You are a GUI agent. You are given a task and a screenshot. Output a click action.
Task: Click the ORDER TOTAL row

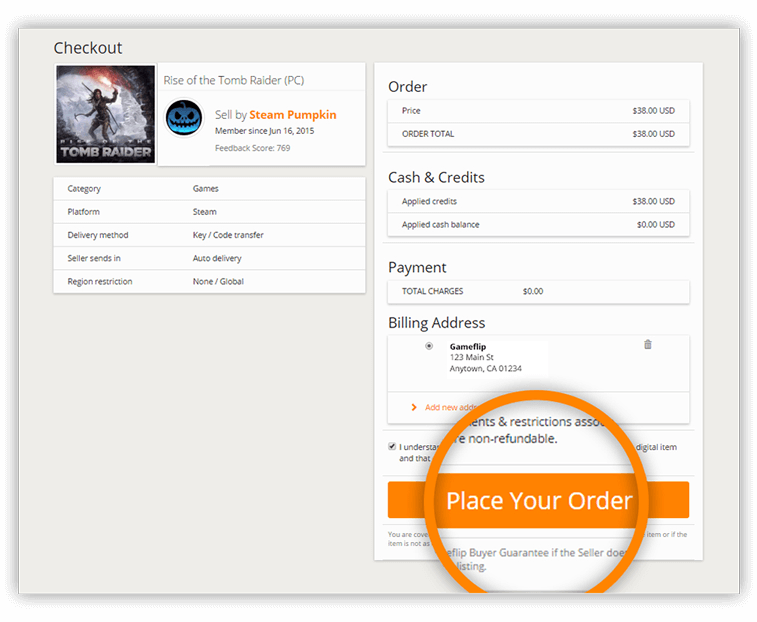(x=538, y=134)
